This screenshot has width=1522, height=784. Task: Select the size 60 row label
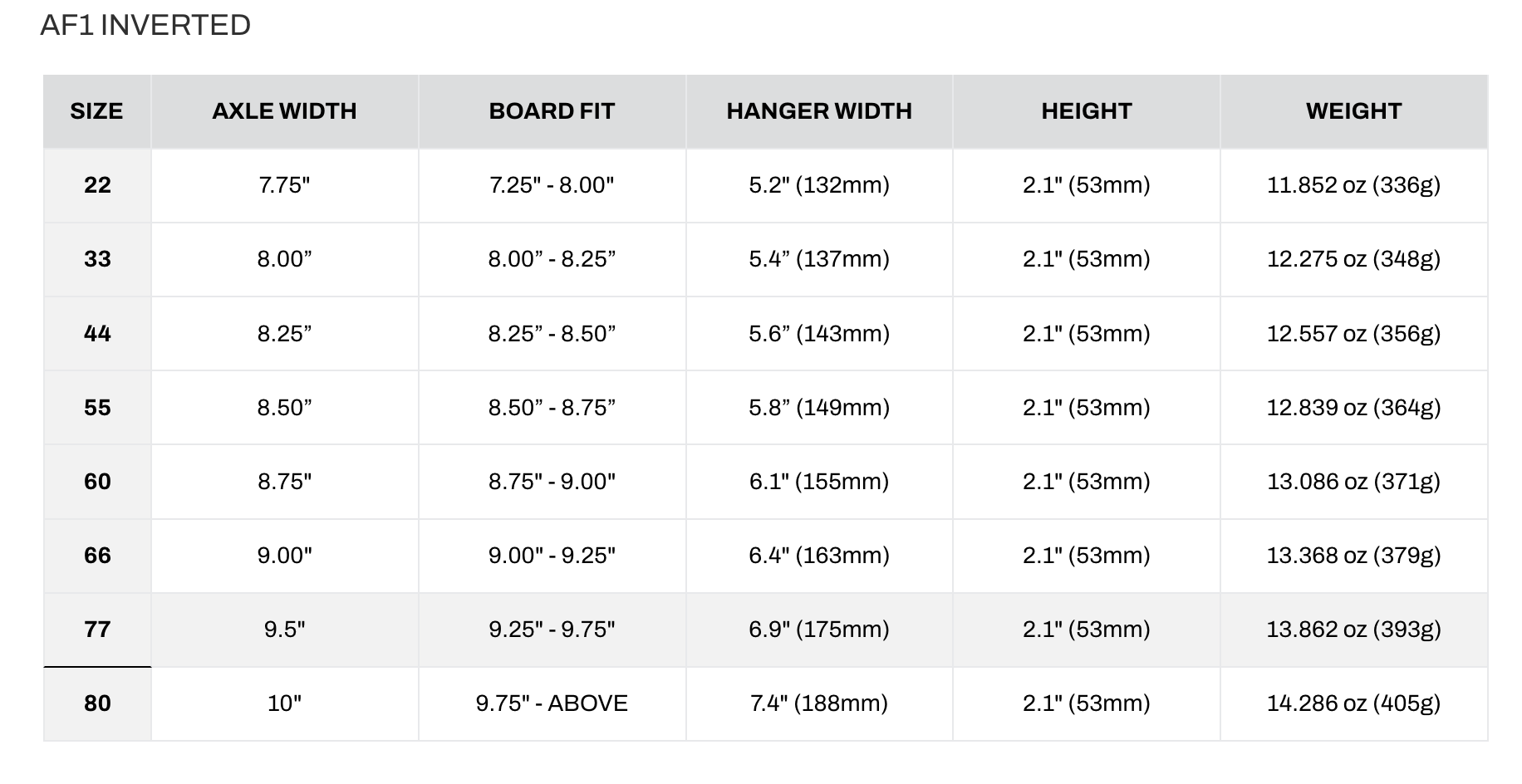(x=97, y=482)
